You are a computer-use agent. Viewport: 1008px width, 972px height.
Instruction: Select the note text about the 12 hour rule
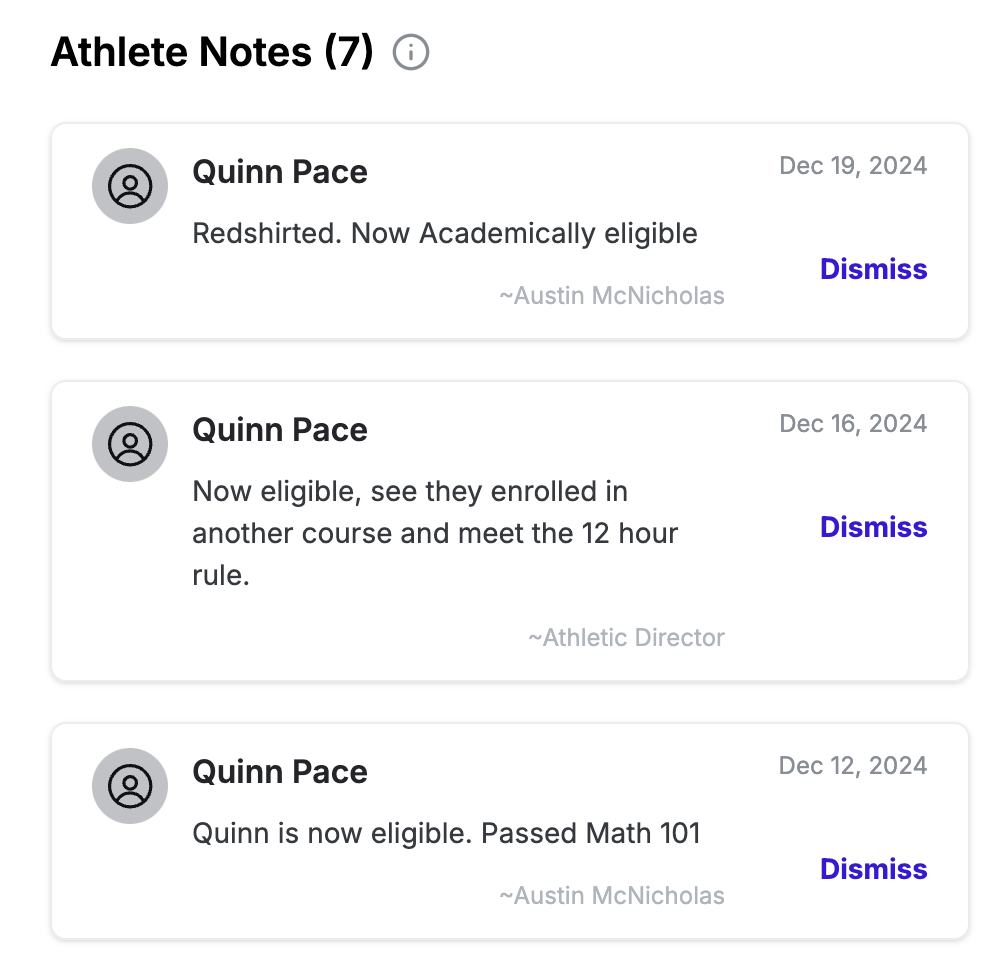tap(435, 533)
